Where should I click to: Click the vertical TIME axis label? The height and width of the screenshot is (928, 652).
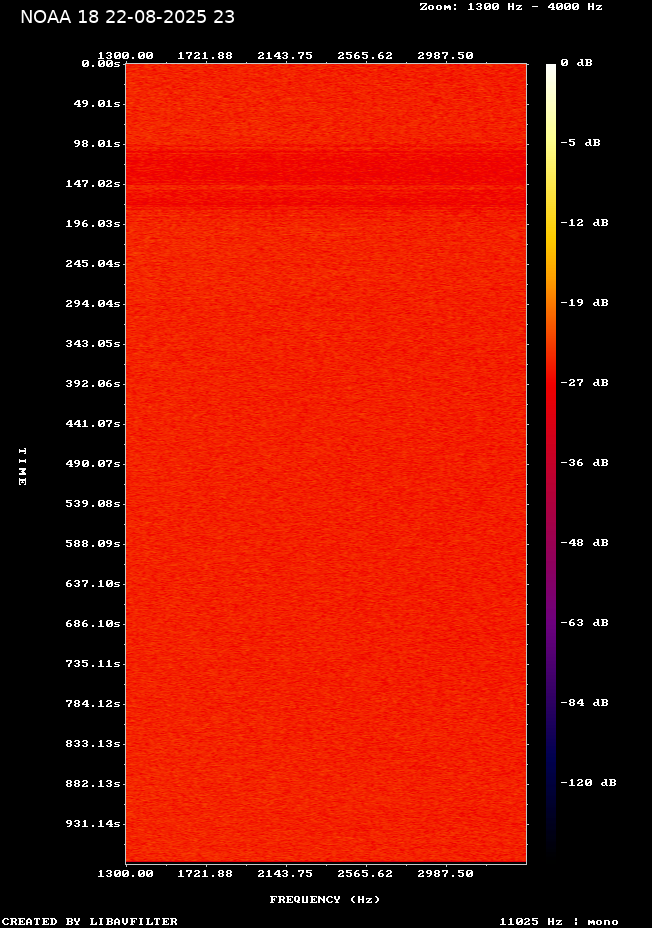pyautogui.click(x=22, y=466)
